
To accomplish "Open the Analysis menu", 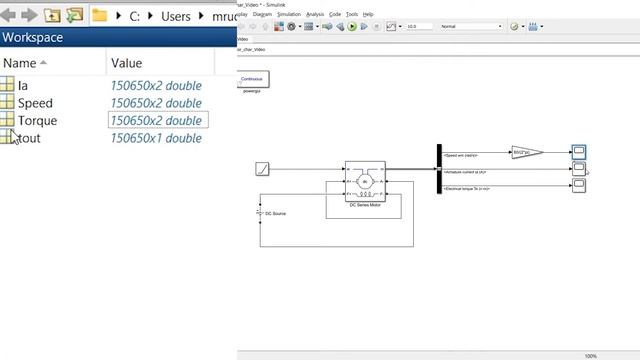I will coord(315,14).
